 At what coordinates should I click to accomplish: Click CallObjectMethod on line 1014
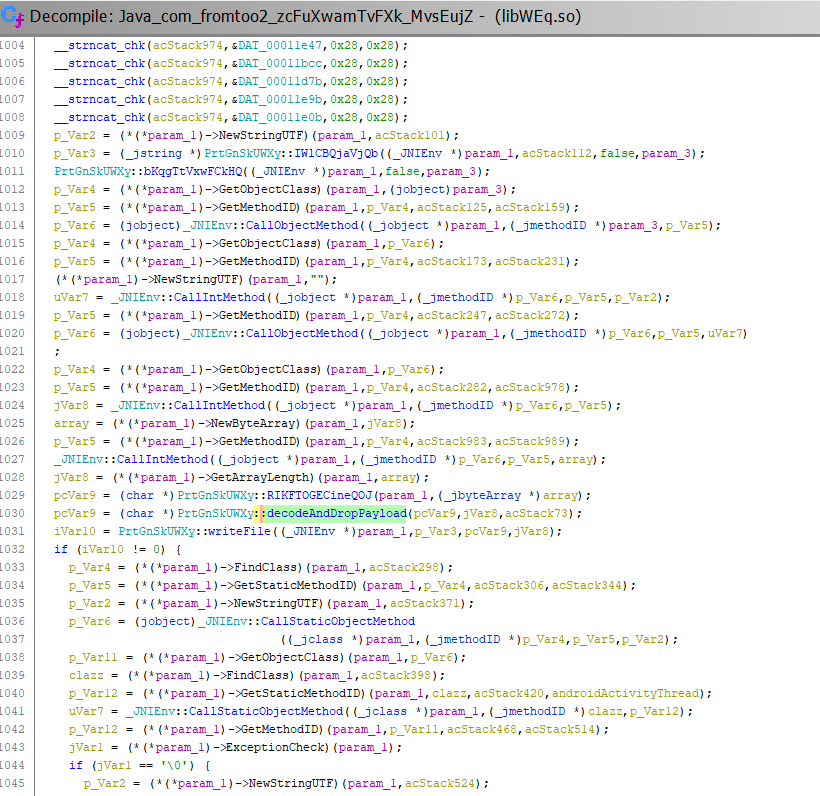(x=302, y=225)
